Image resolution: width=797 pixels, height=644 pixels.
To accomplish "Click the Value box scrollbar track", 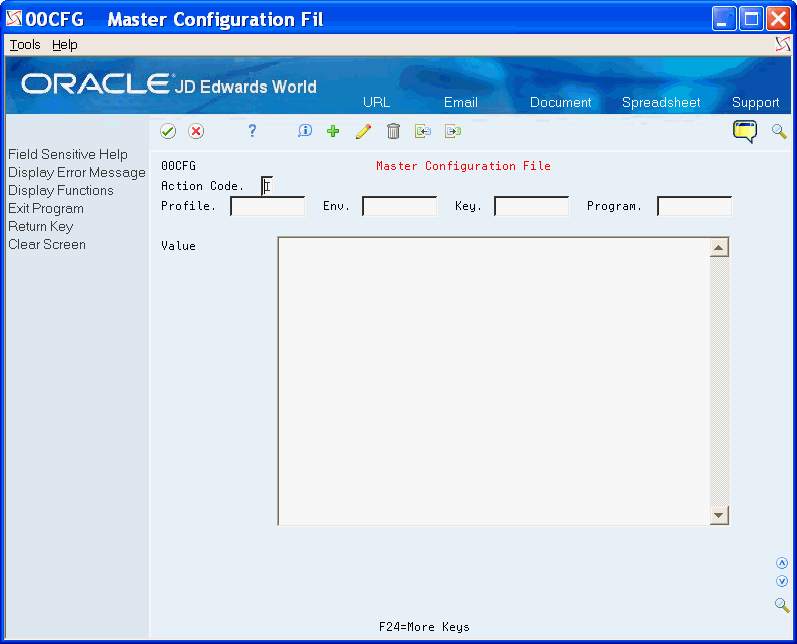I will point(719,381).
